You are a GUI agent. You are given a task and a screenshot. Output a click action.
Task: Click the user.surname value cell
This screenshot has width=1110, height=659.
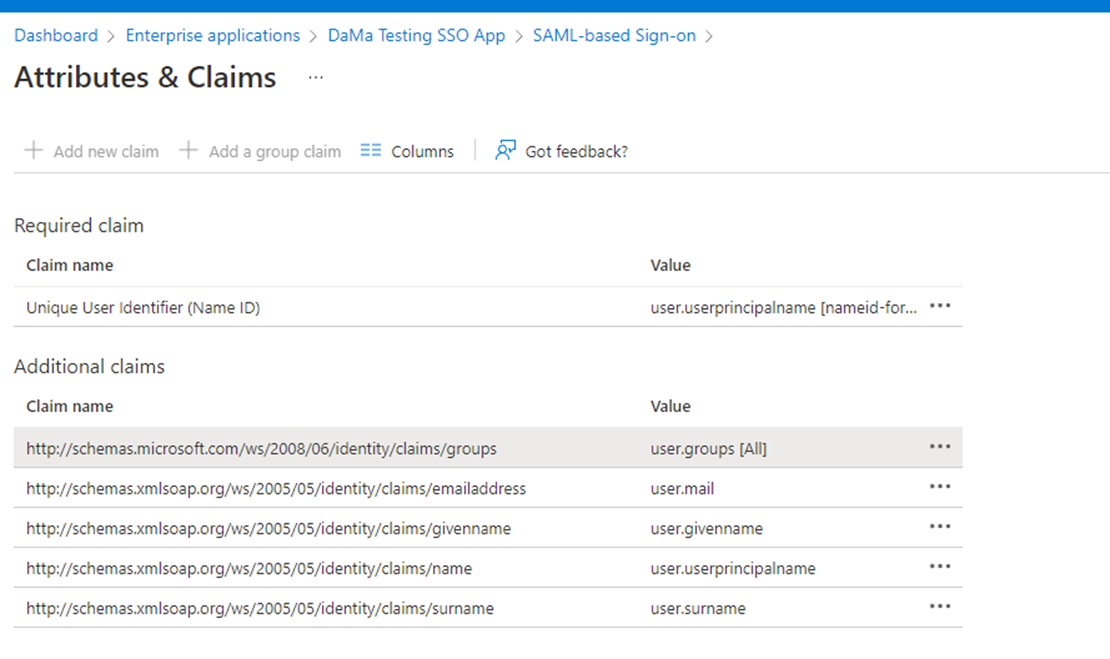click(x=698, y=609)
